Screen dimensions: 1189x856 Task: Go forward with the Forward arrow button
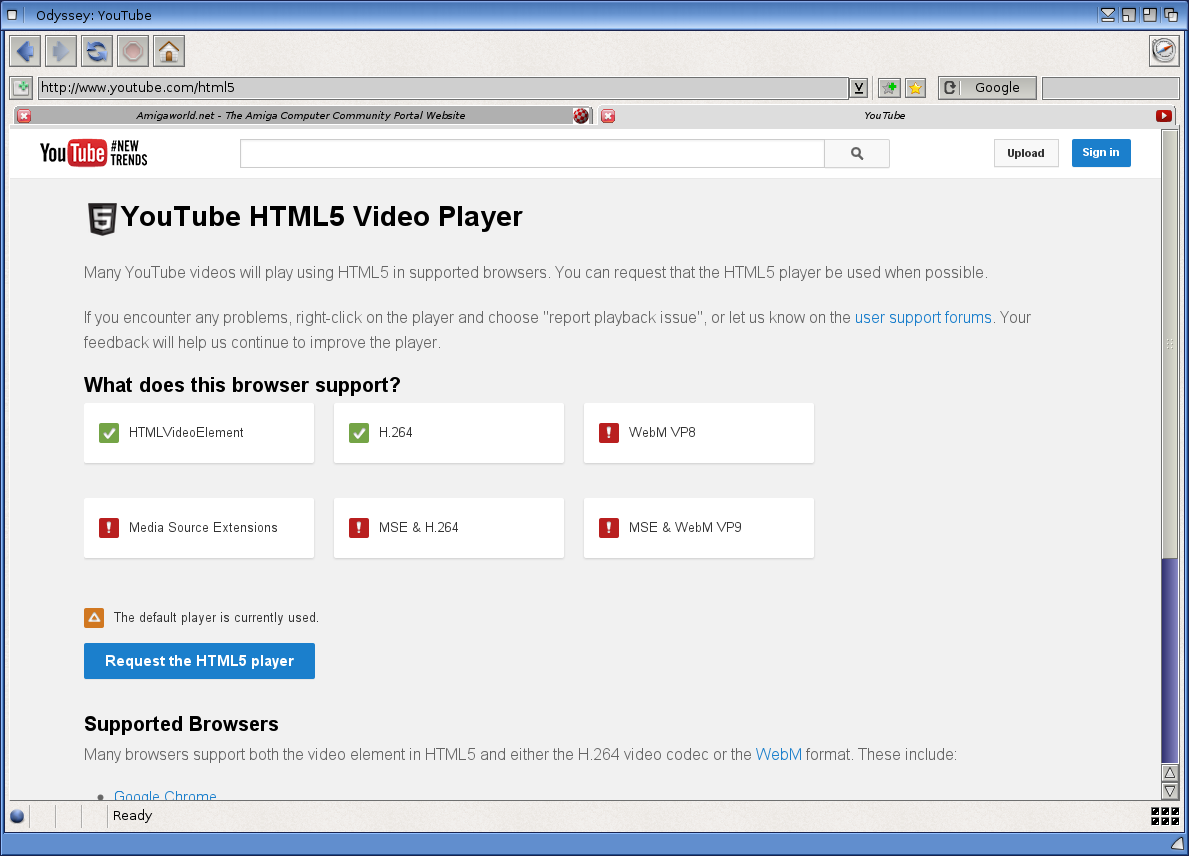click(61, 52)
